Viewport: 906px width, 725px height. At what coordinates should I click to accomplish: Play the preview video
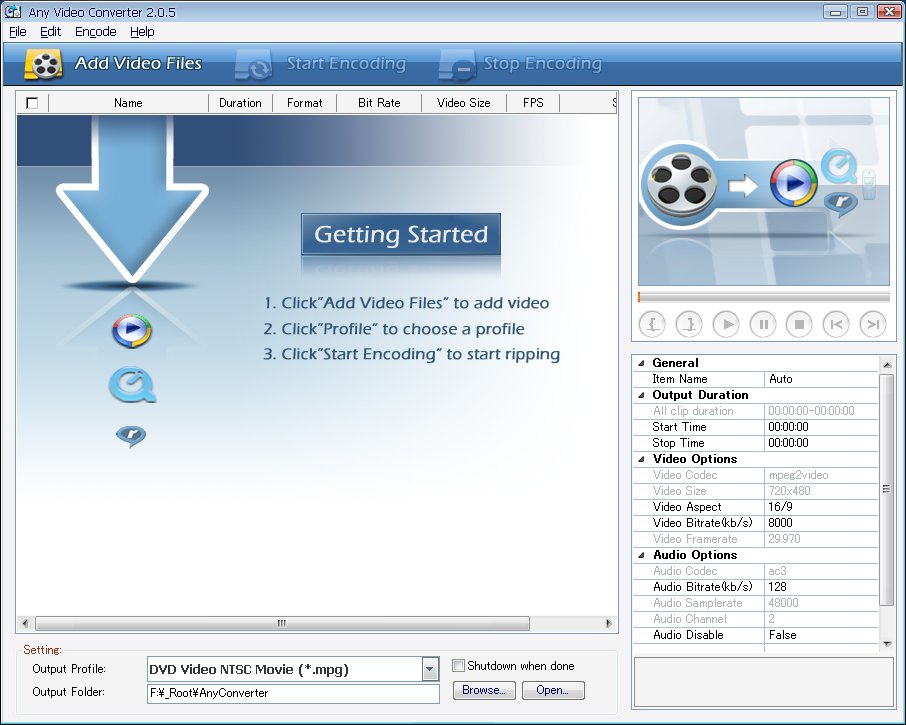726,324
